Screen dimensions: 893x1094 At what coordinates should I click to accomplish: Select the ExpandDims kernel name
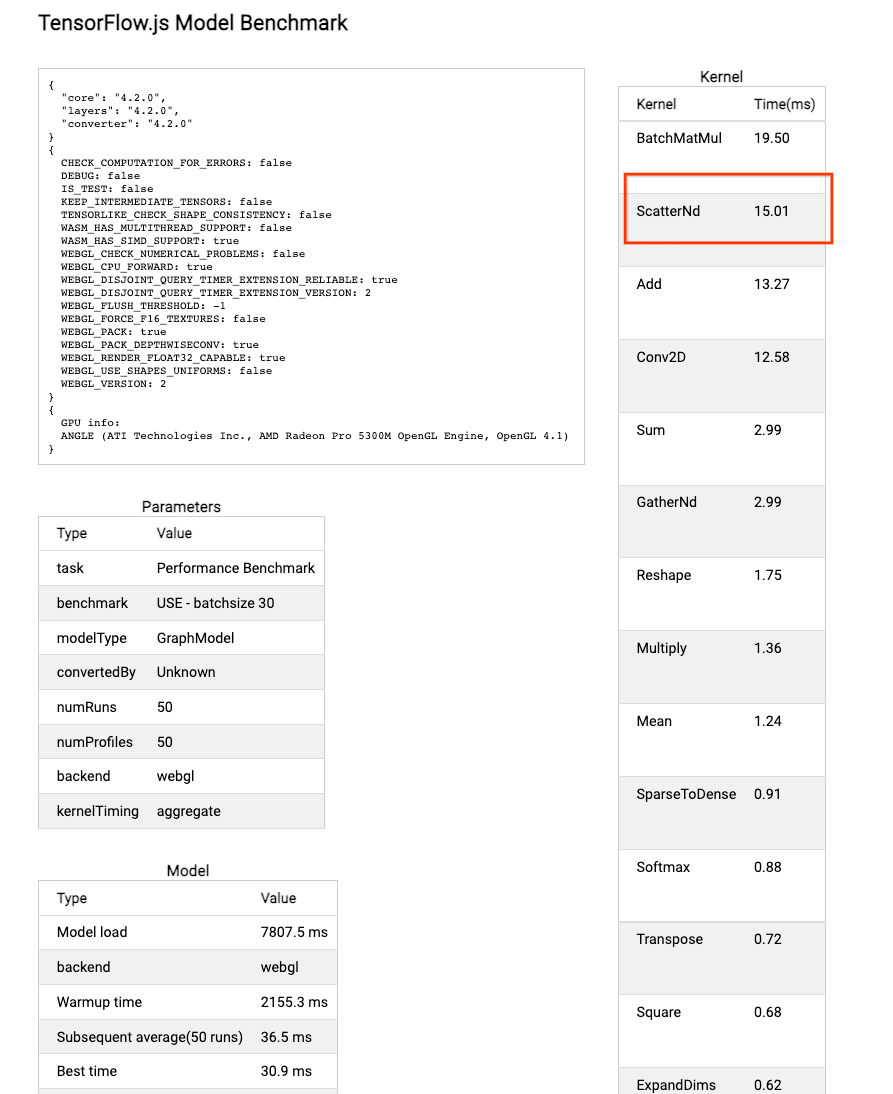676,1086
